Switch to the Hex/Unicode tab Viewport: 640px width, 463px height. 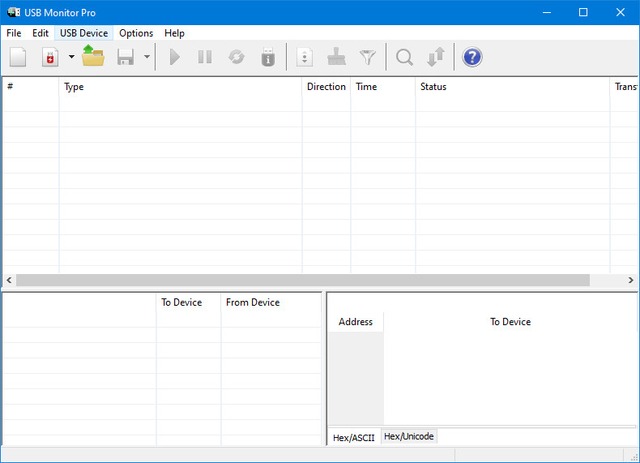pos(409,437)
